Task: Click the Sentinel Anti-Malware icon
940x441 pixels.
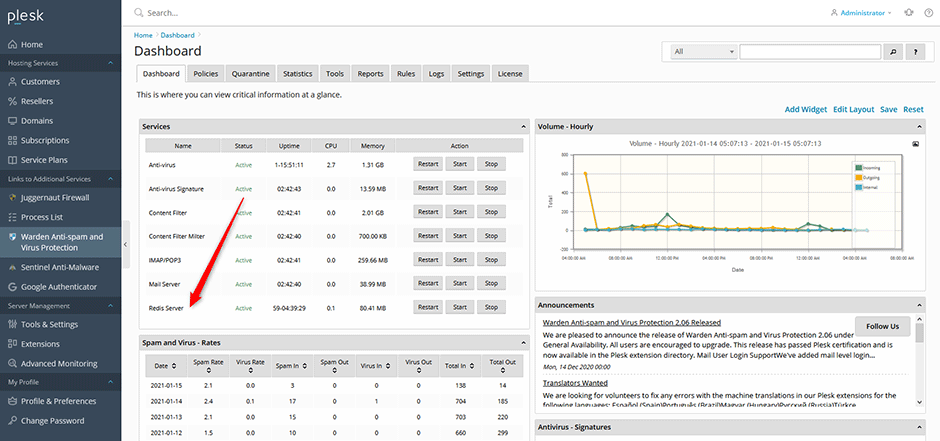Action: (12, 268)
